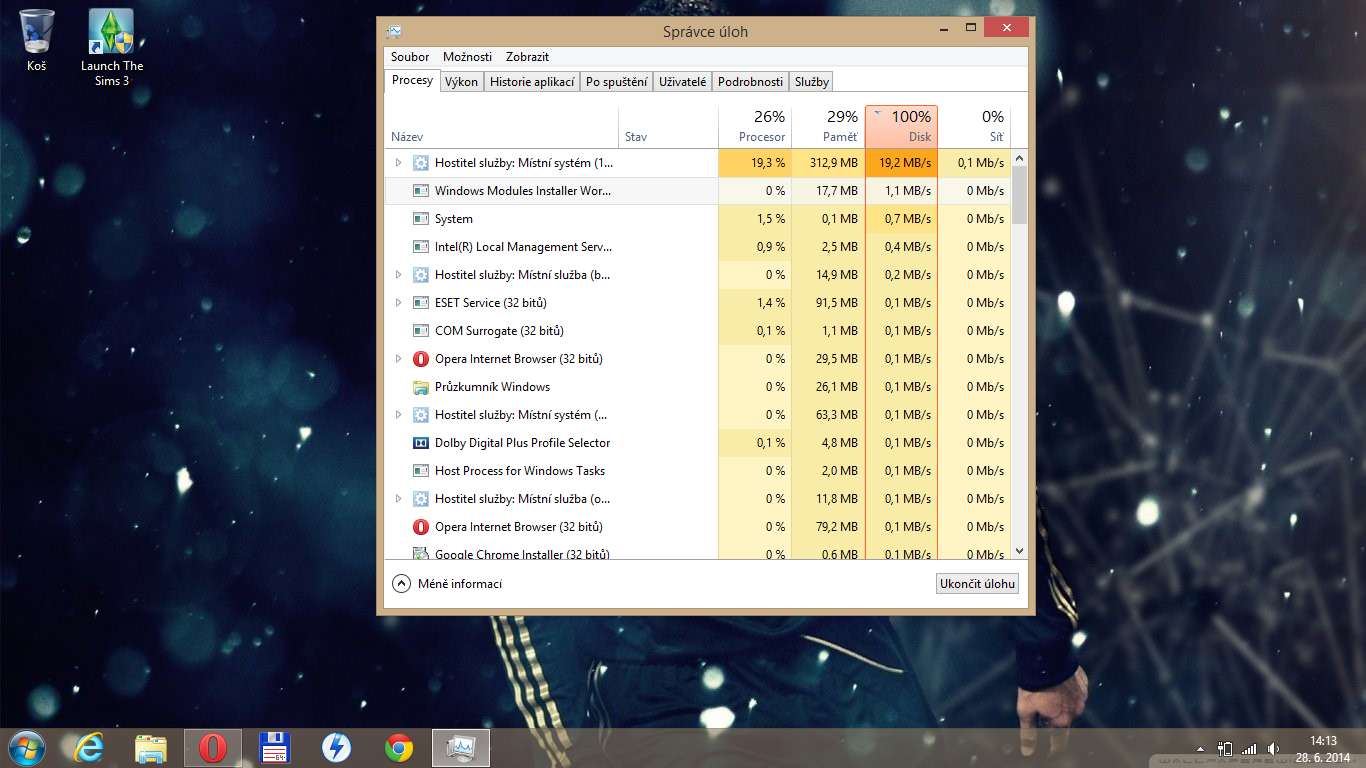
Task: Open File Explorer from the taskbar
Action: tap(151, 747)
